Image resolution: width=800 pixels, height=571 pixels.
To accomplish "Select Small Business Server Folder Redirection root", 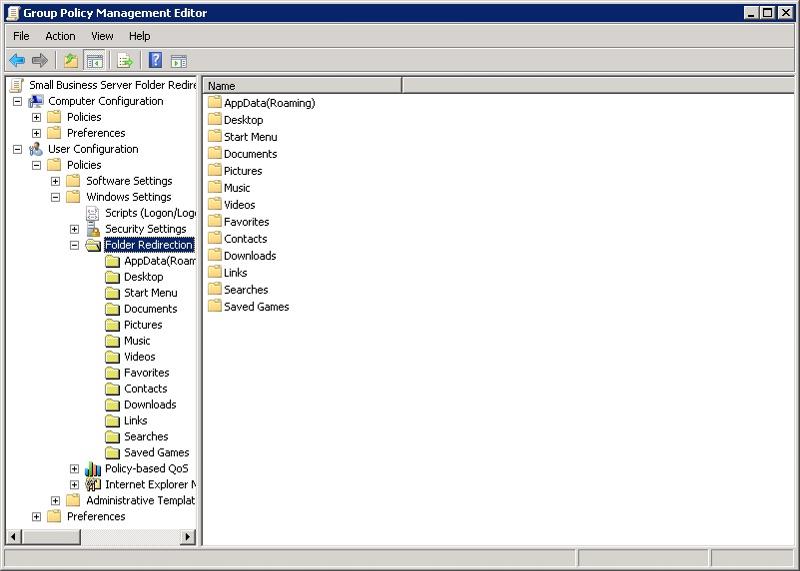I will point(112,85).
